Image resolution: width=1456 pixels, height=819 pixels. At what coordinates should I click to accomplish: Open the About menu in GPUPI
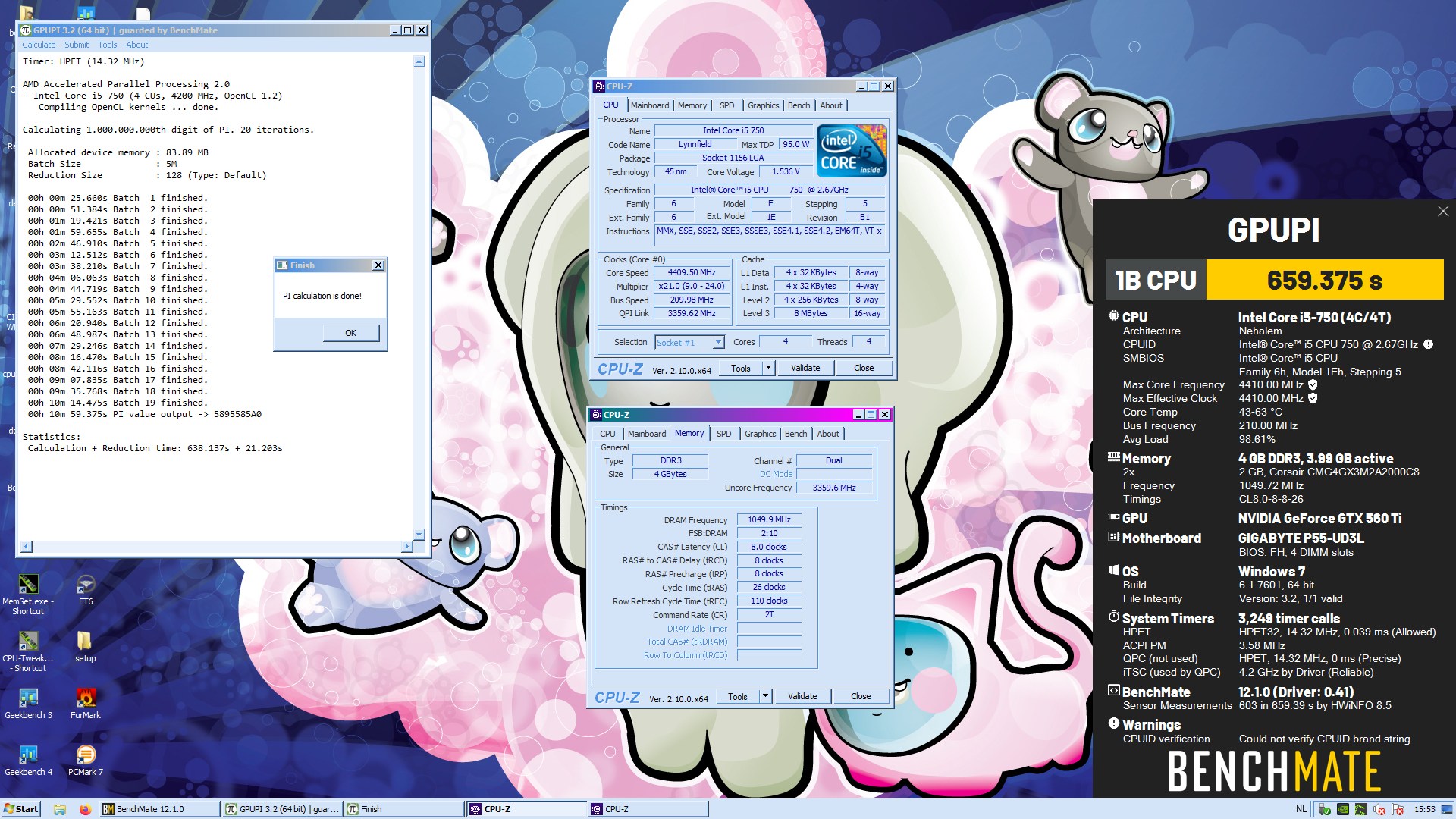click(x=137, y=45)
